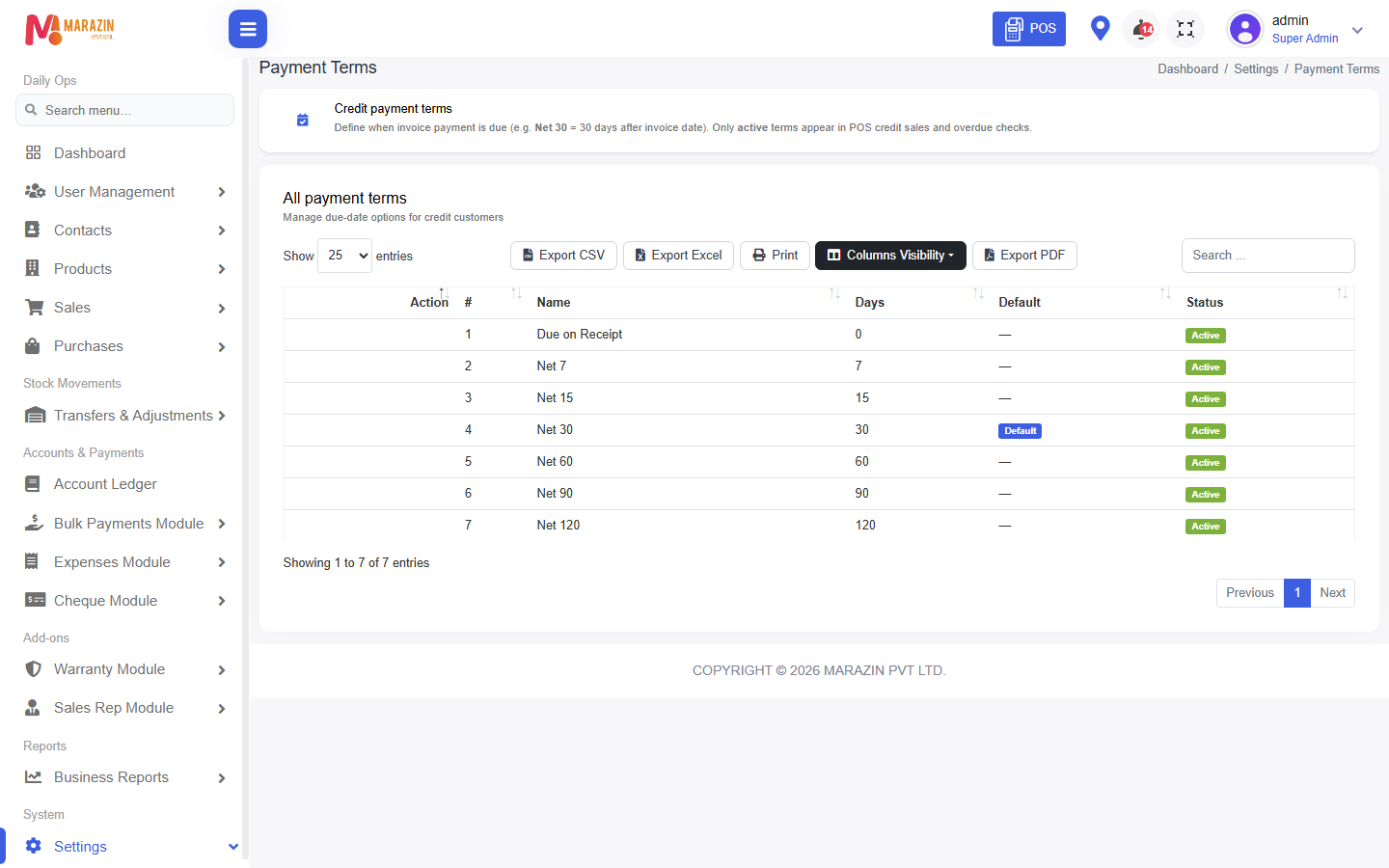The height and width of the screenshot is (868, 1389).
Task: Expand the User Management submenu
Action: pyautogui.click(x=222, y=192)
